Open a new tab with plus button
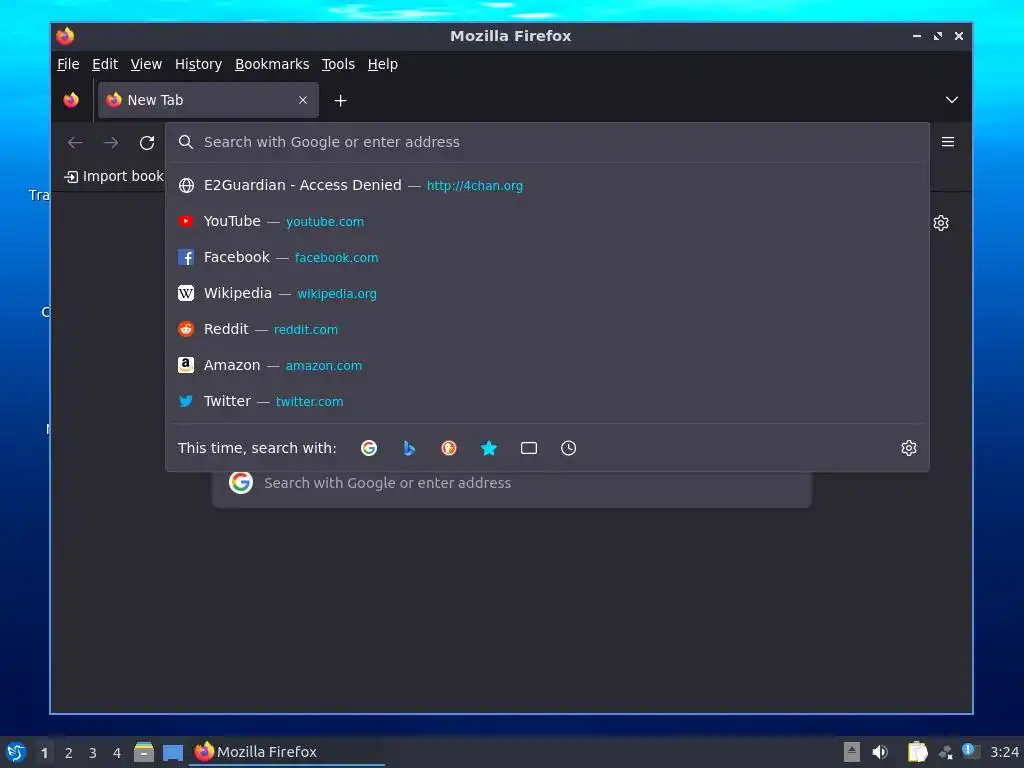 pyautogui.click(x=340, y=101)
